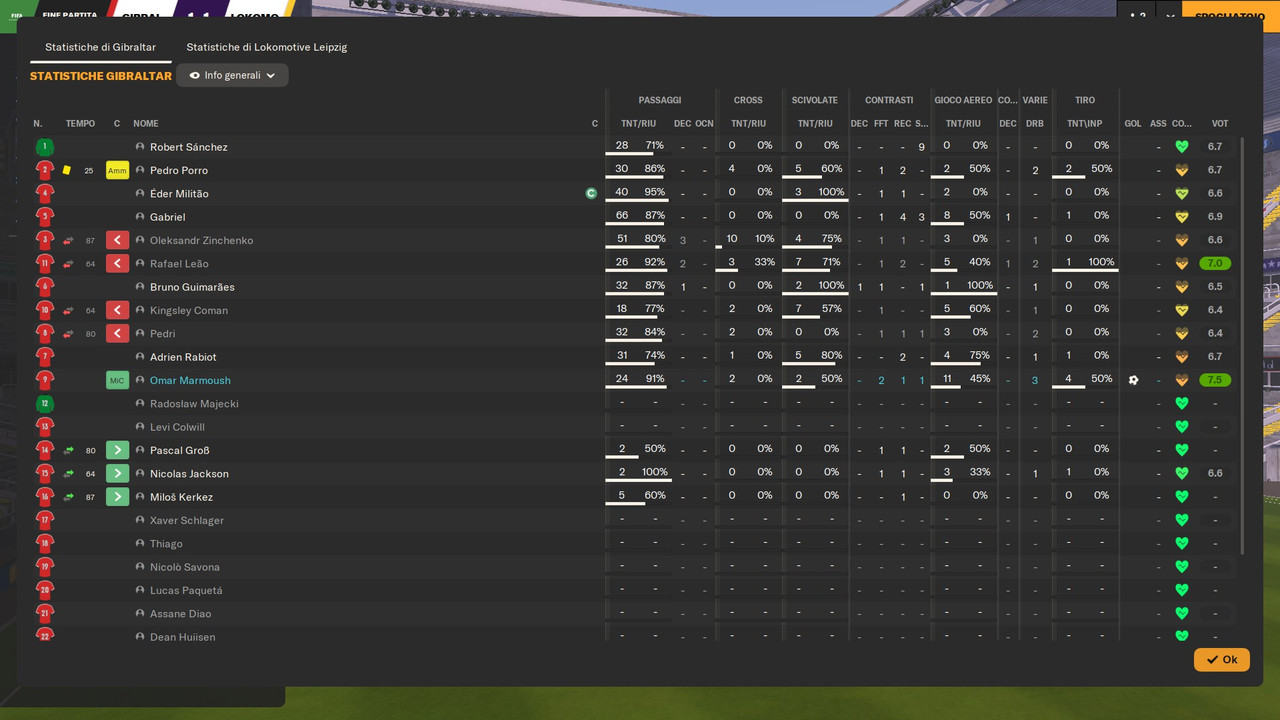The height and width of the screenshot is (720, 1280).
Task: Click Robert Sánchez's green condition heart
Action: coord(1181,147)
